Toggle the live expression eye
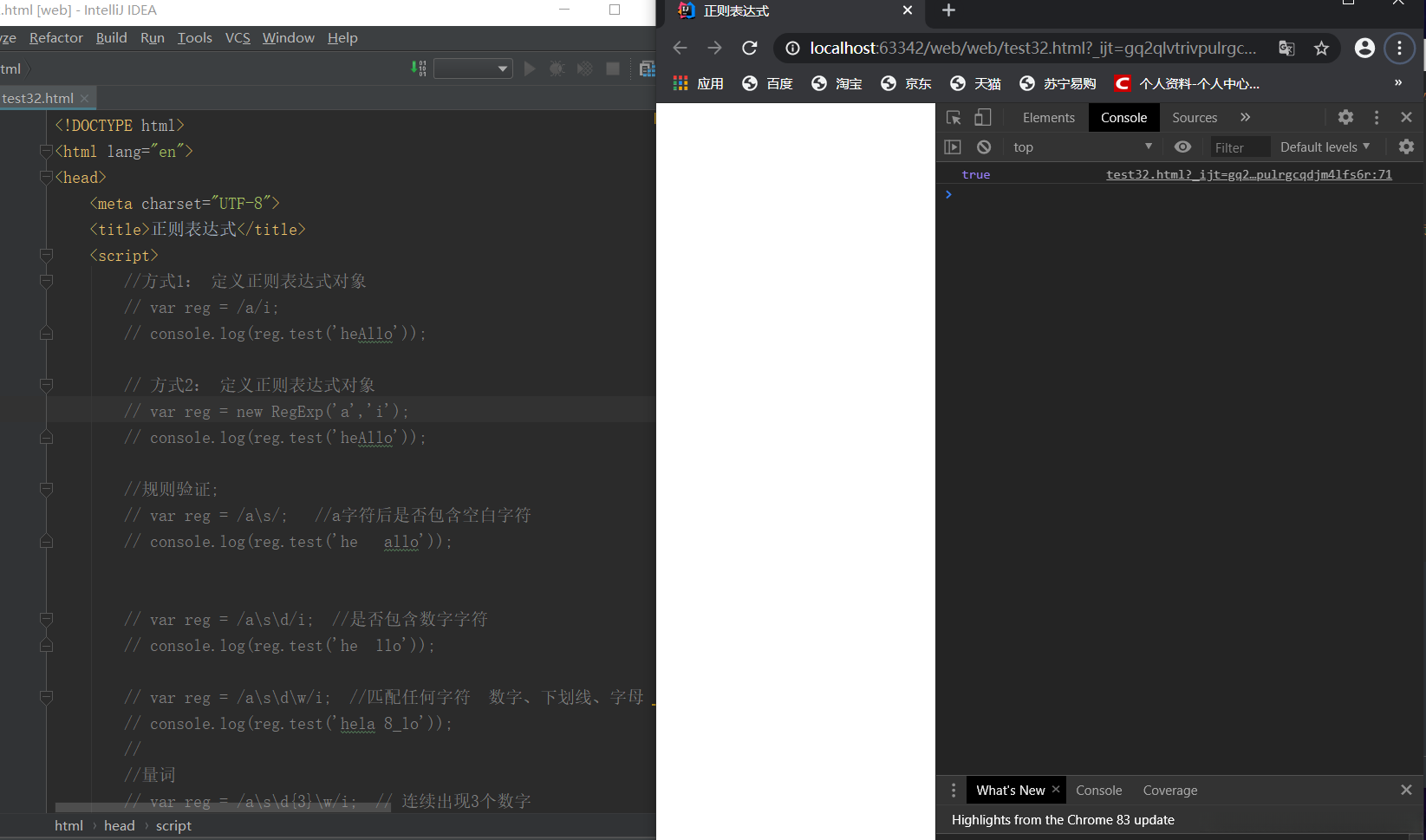This screenshot has height=840, width=1426. coord(1182,147)
